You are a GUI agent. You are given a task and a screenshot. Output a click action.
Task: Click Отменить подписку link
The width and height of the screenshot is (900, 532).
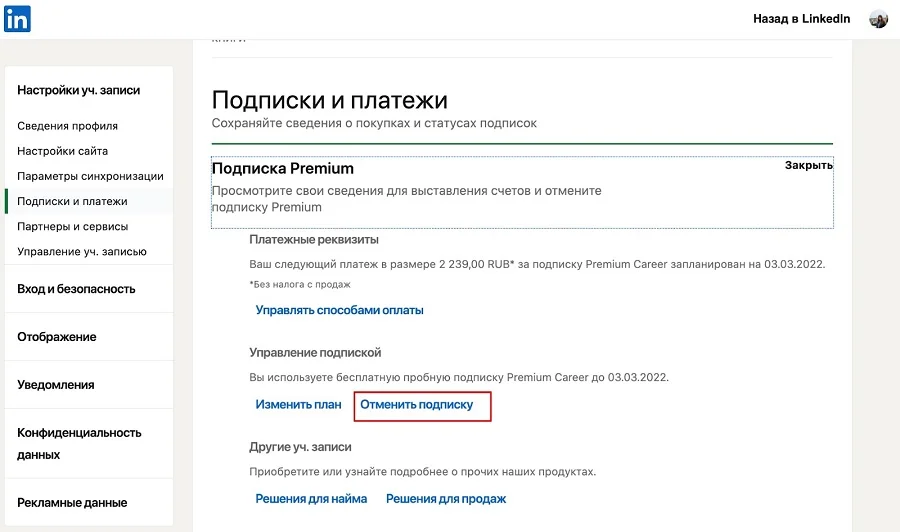coord(417,405)
